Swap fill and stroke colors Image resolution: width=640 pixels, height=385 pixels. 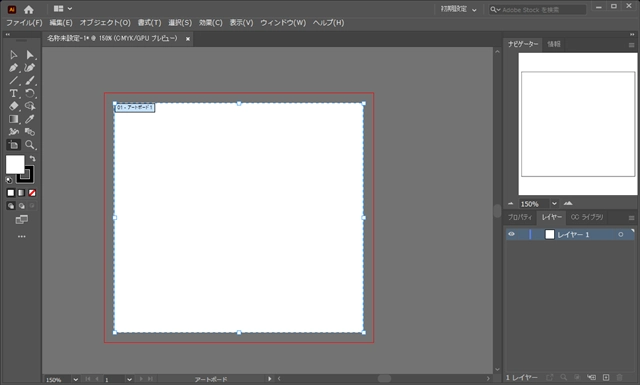pyautogui.click(x=32, y=158)
